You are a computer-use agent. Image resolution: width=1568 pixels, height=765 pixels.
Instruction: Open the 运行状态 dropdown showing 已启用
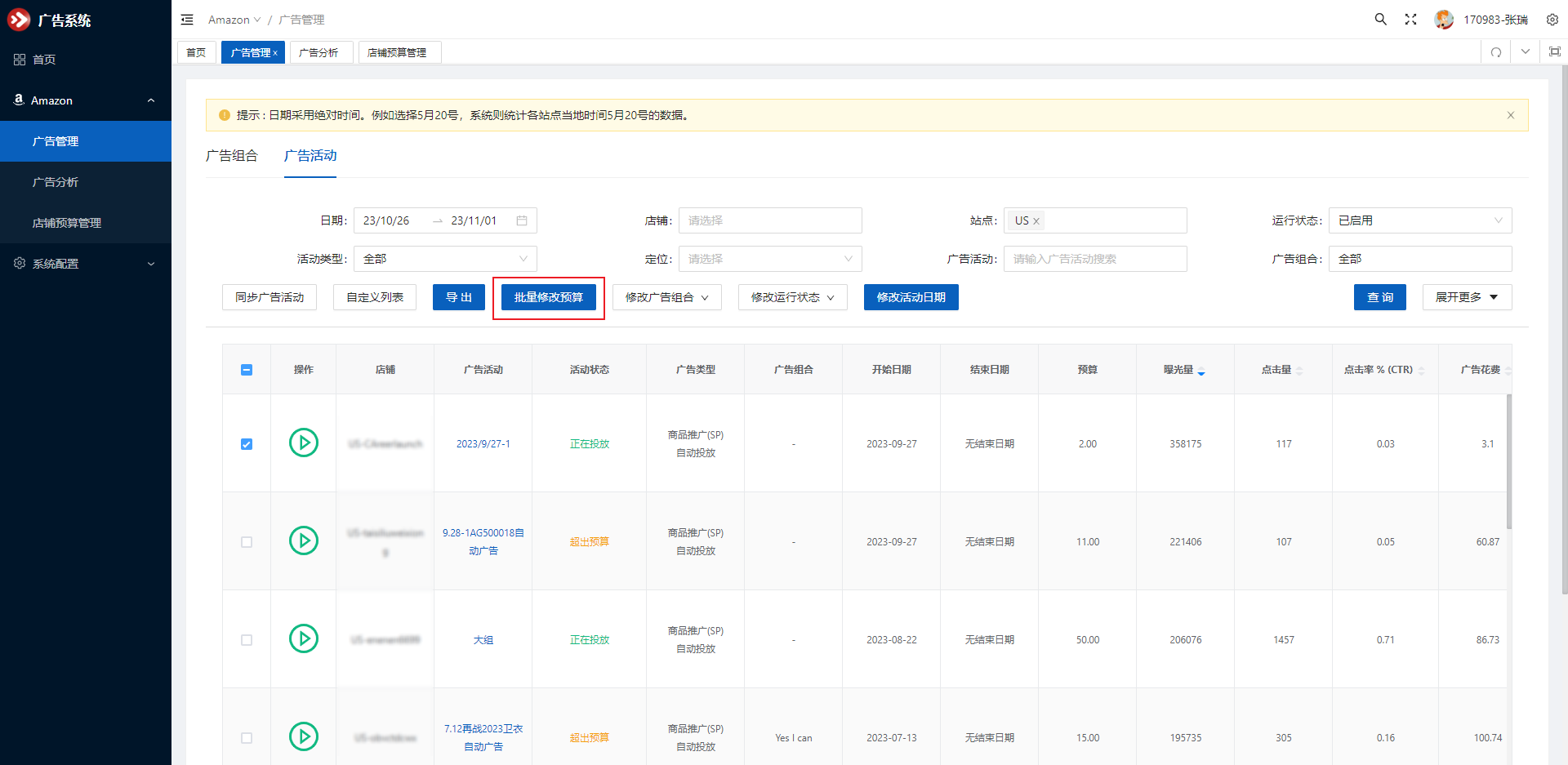click(x=1419, y=220)
